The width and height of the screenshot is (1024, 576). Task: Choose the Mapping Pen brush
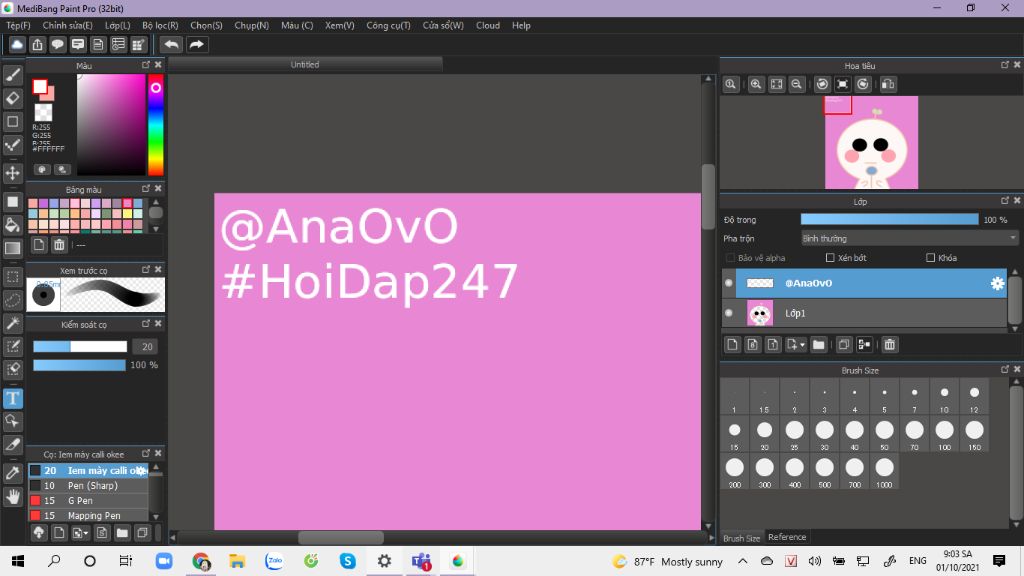(x=88, y=515)
